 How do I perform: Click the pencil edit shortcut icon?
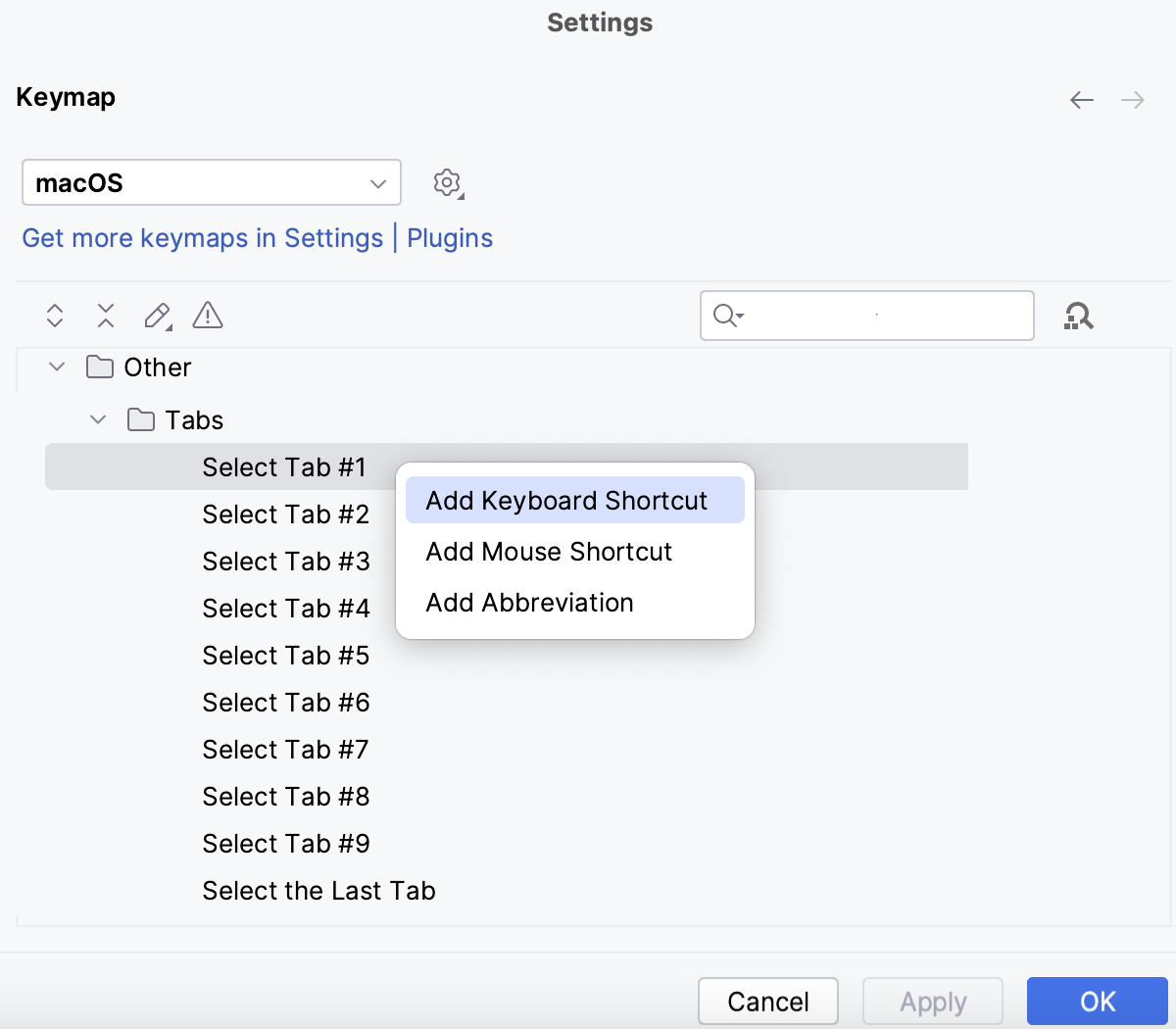tap(157, 316)
